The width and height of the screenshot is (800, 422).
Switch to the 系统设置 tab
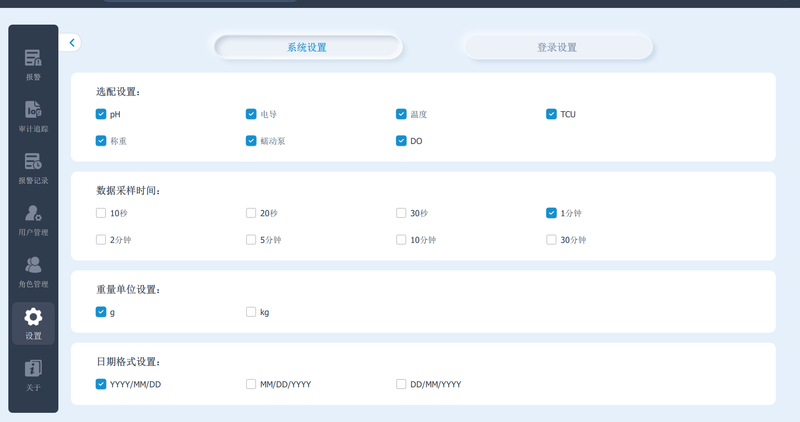click(x=308, y=47)
